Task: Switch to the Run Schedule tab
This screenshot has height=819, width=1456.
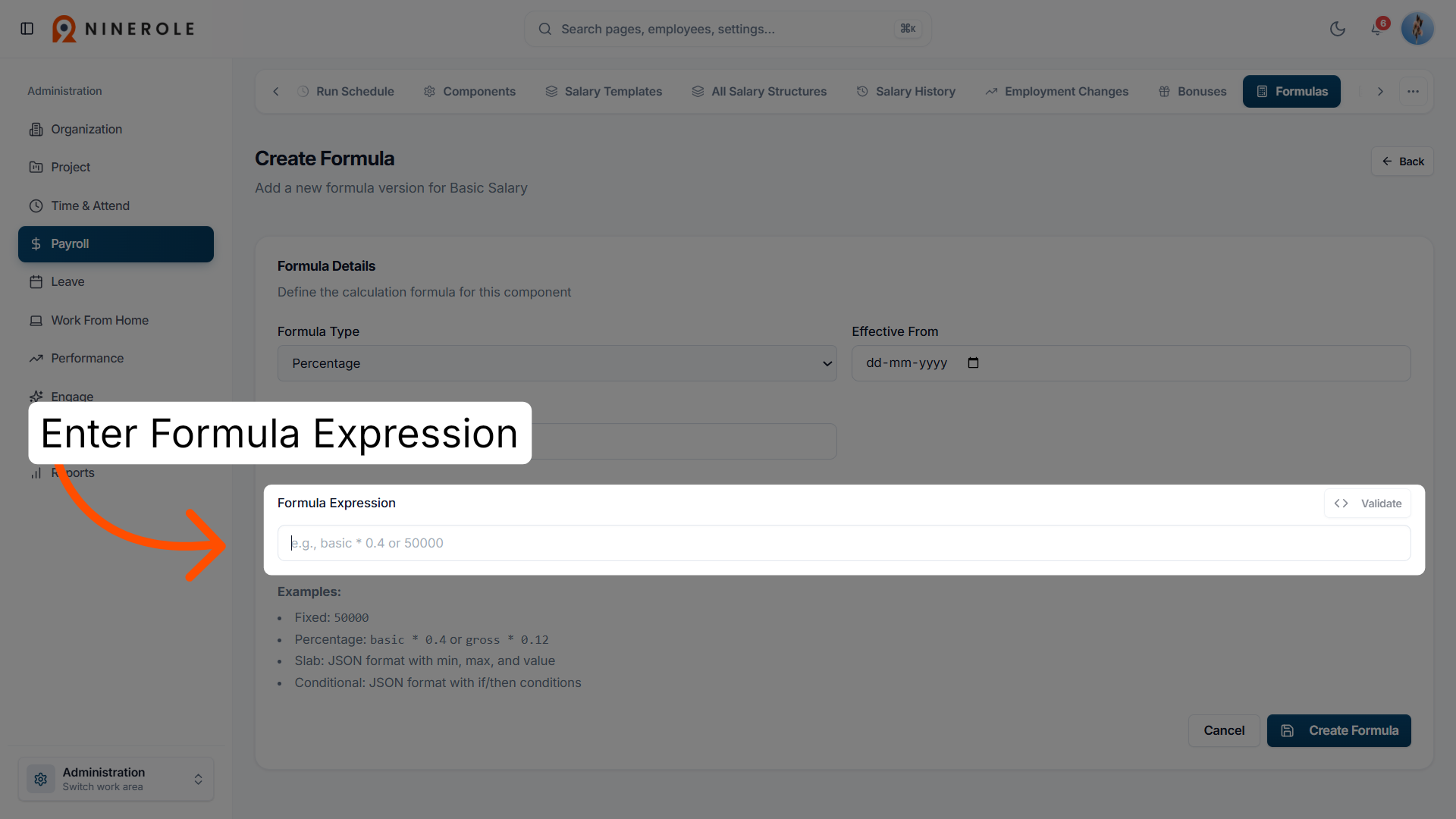Action: 346,92
